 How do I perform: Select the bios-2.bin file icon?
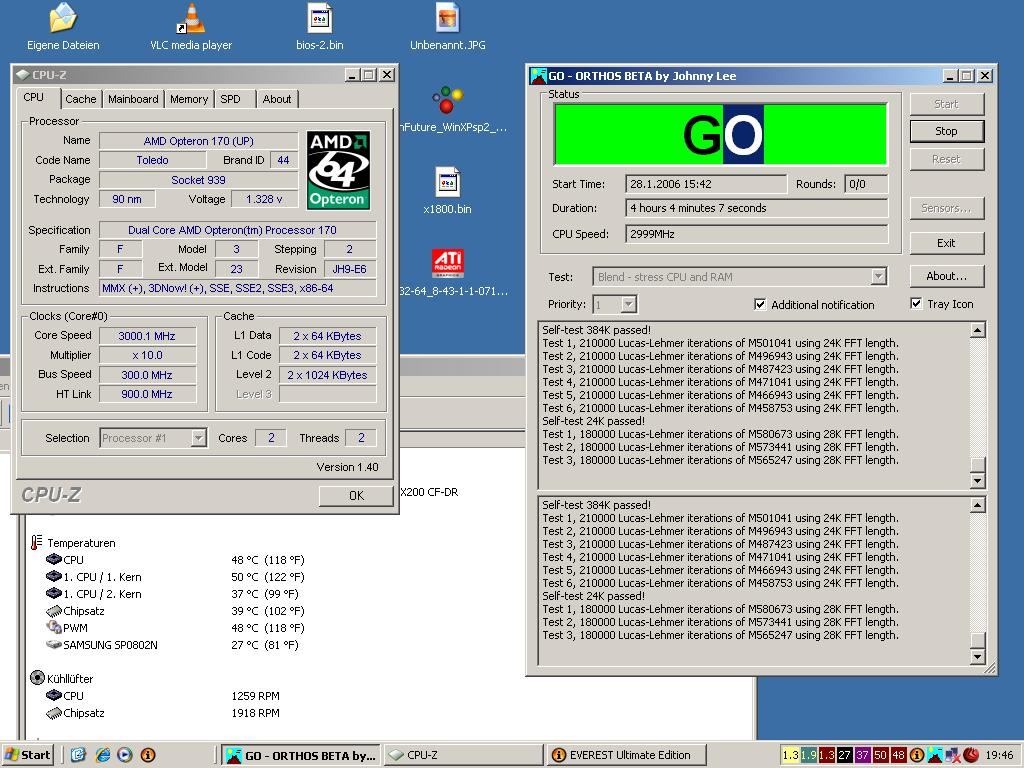coord(319,18)
